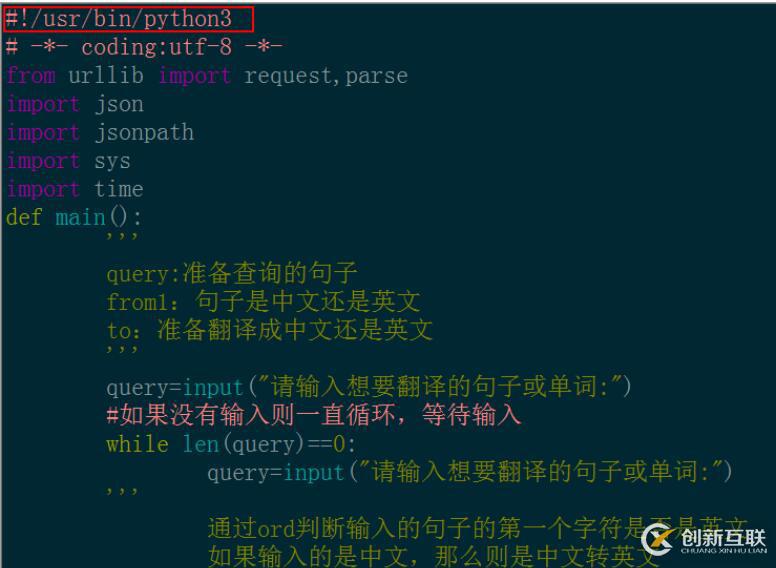Image resolution: width=776 pixels, height=568 pixels.
Task: Place cursor on import sys line
Action: tap(68, 160)
